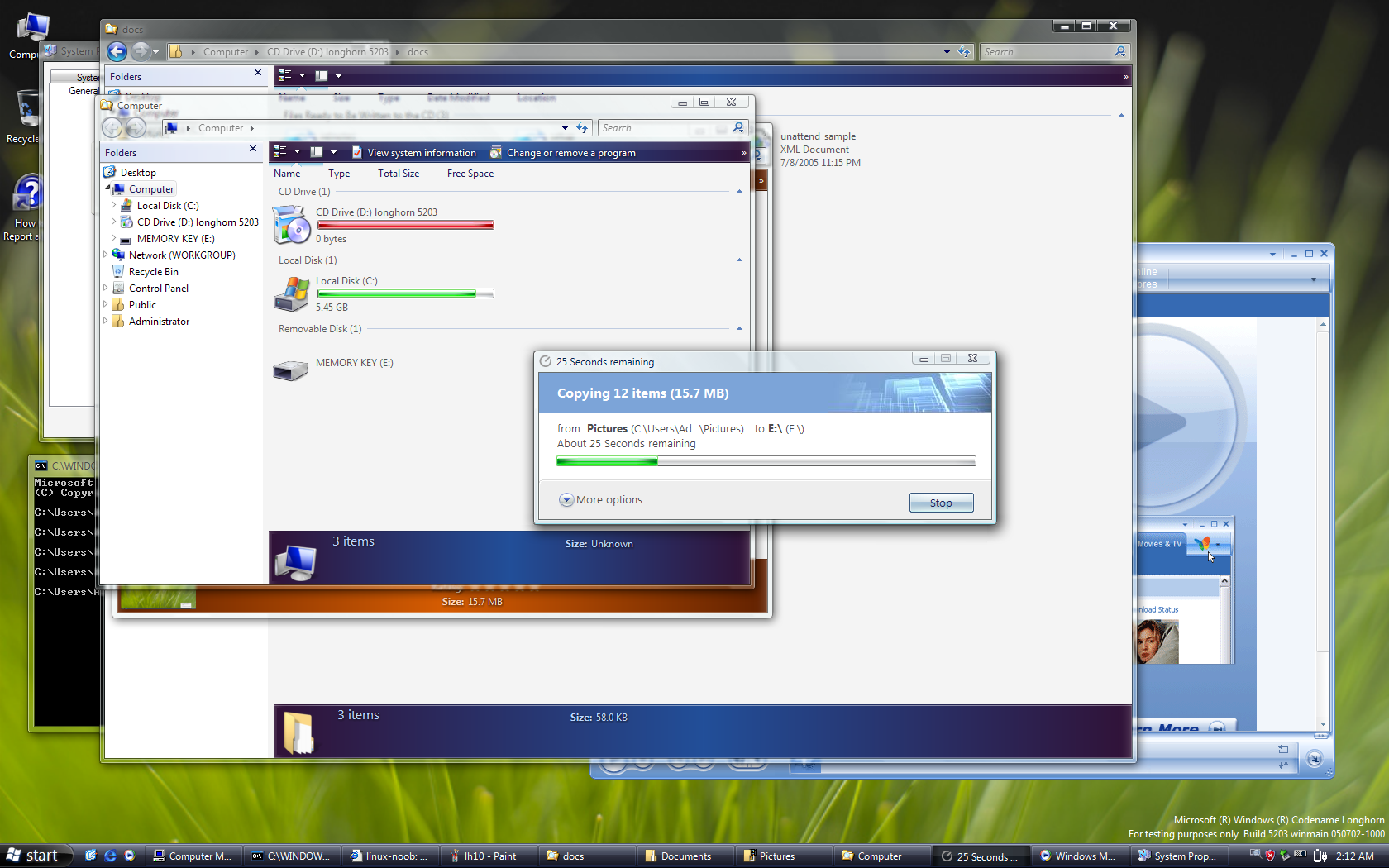Click the docs window search field
This screenshot has width=1389, height=868.
pyautogui.click(x=1047, y=52)
